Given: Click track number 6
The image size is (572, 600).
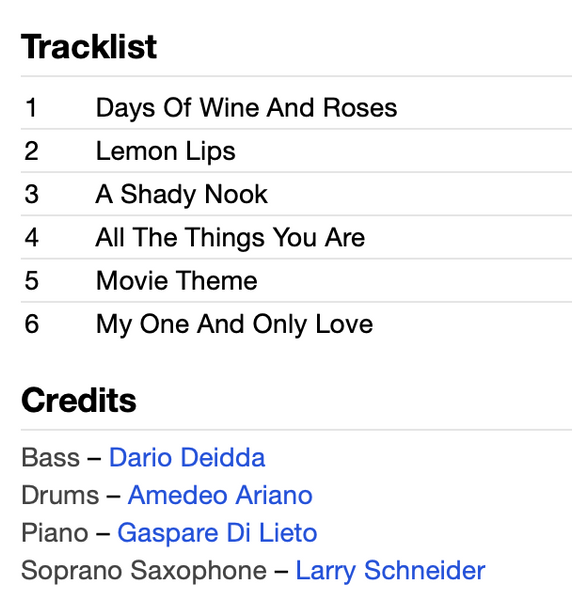Looking at the screenshot, I should tap(31, 324).
